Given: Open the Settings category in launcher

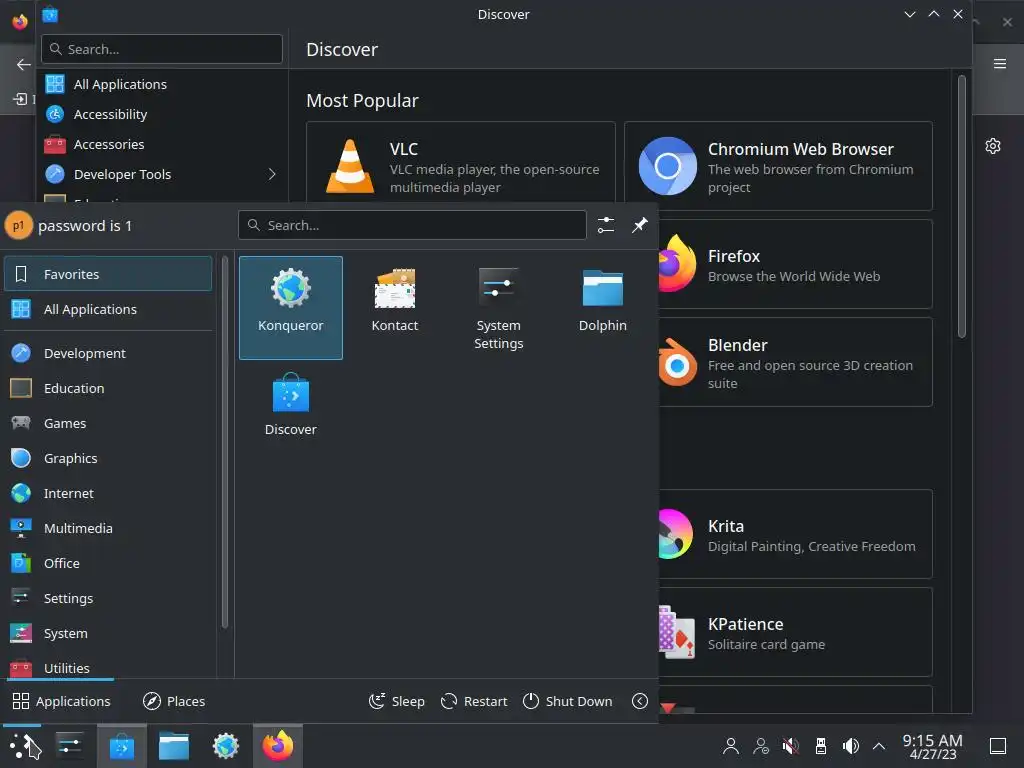Looking at the screenshot, I should (x=108, y=598).
